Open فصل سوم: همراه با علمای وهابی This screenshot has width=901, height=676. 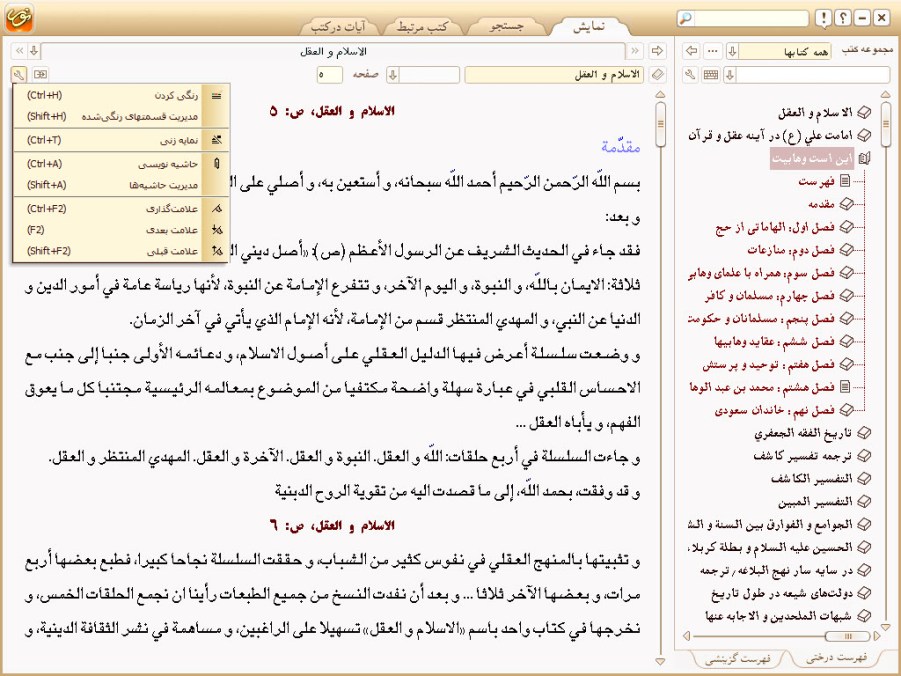click(761, 273)
